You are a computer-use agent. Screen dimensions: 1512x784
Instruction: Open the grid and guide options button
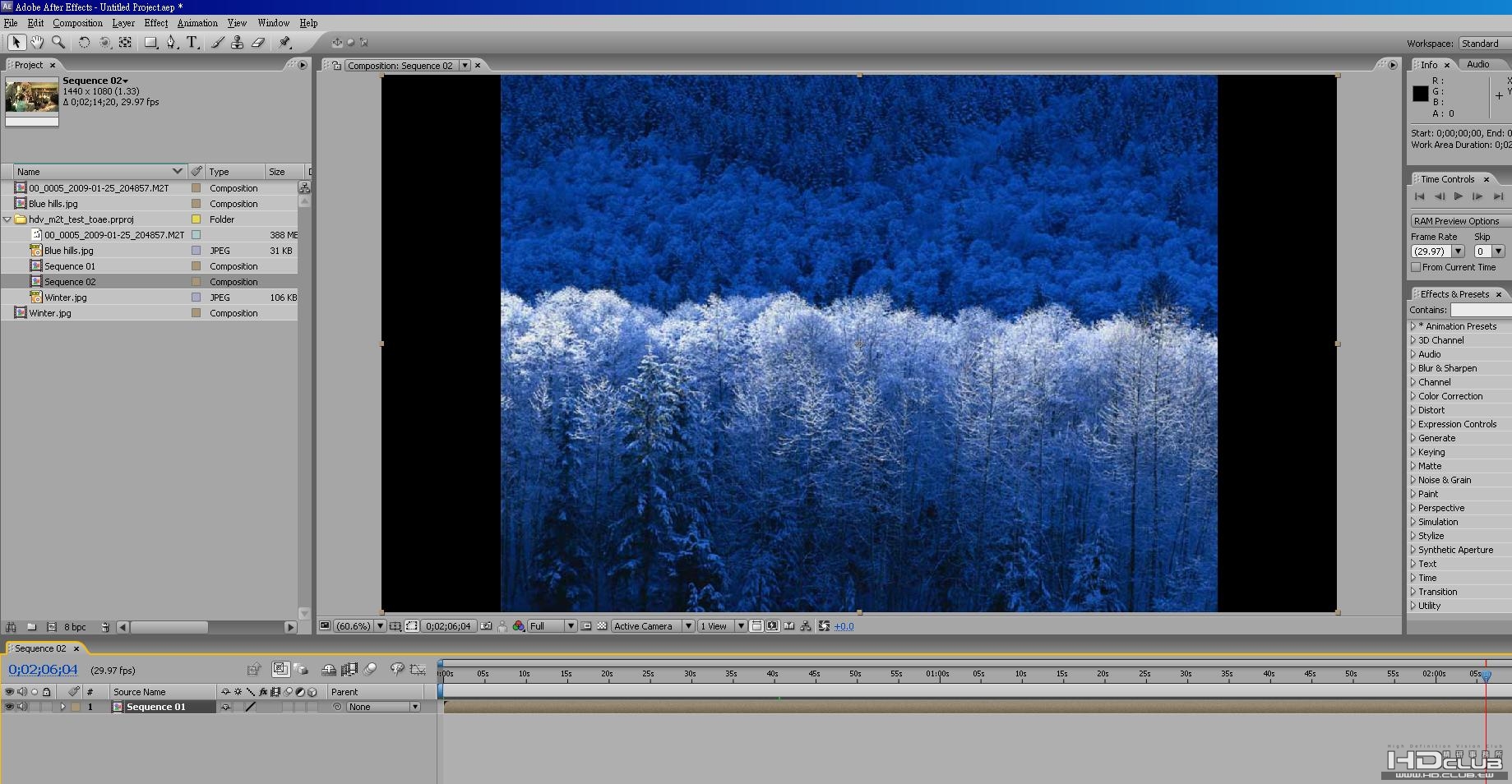(395, 626)
